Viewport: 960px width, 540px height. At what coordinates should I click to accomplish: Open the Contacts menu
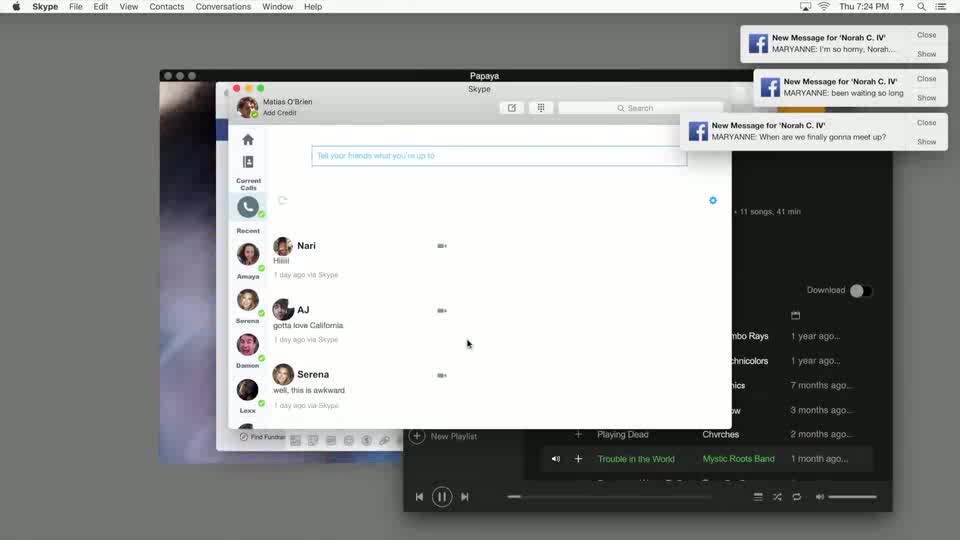[x=167, y=7]
